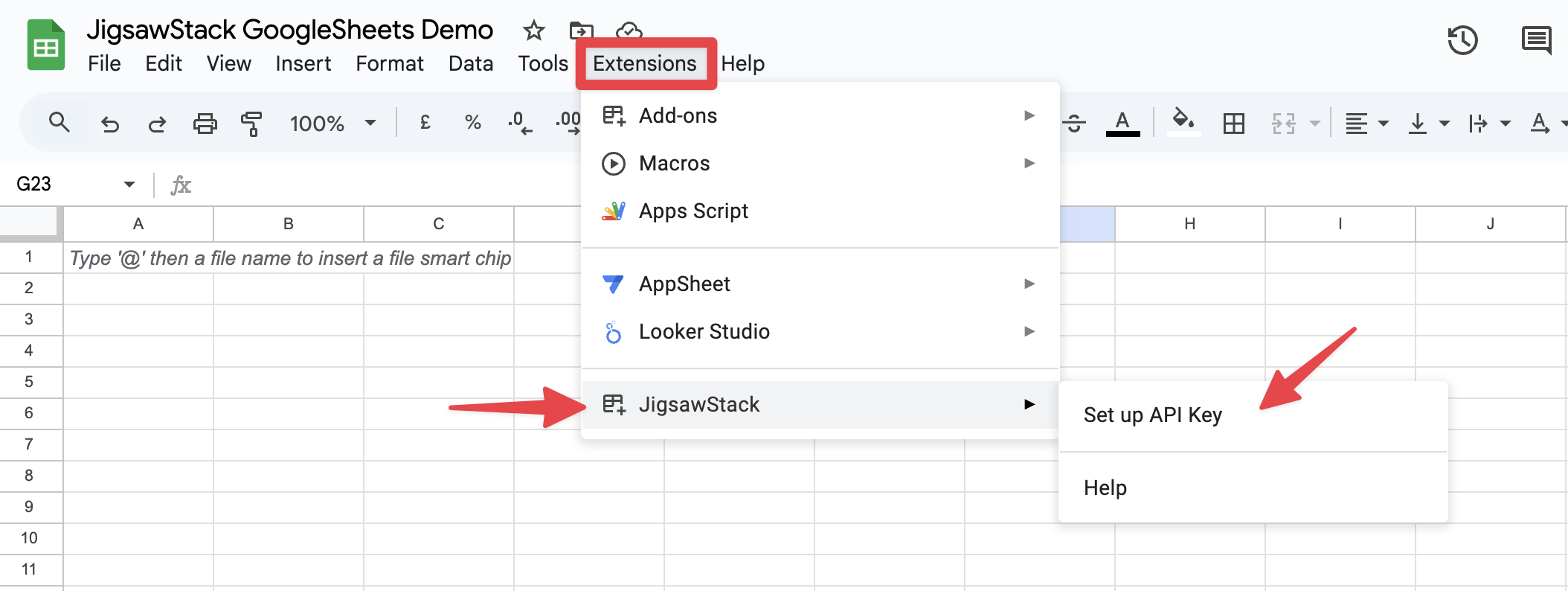Choose Help in JigsawStack submenu
Viewport: 1568px width, 591px height.
pyautogui.click(x=1253, y=488)
